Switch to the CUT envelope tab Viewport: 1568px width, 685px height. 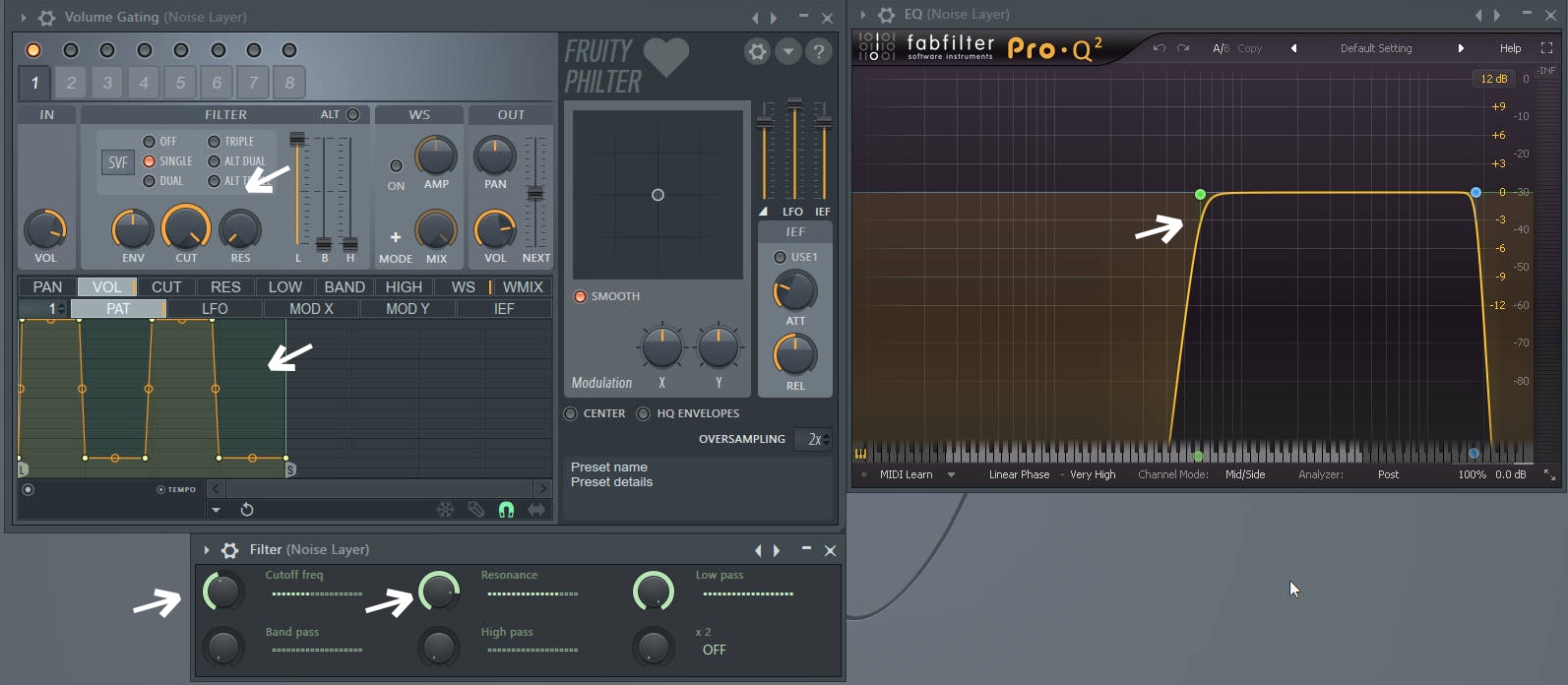click(166, 286)
